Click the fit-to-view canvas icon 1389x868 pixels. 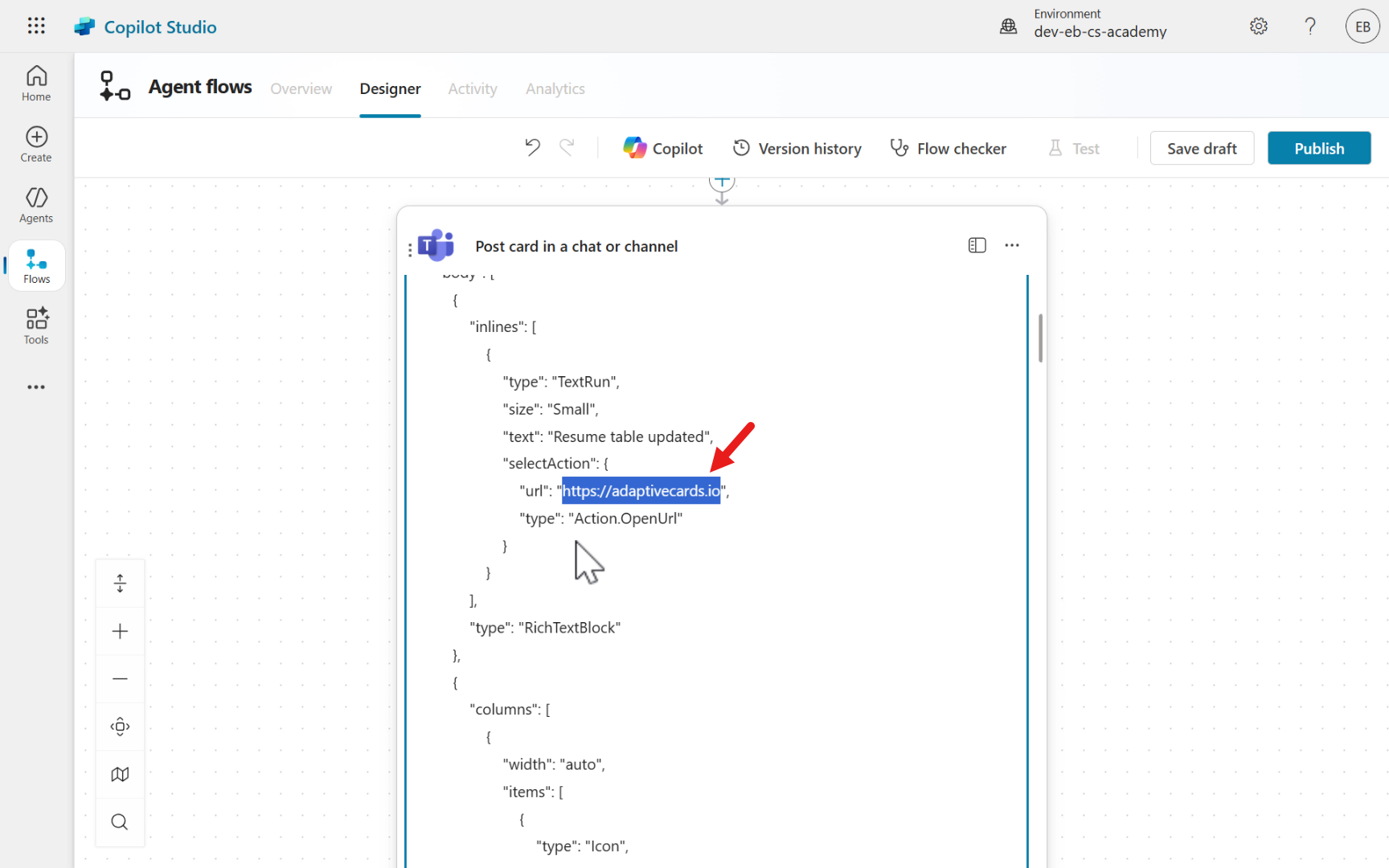coord(120,727)
